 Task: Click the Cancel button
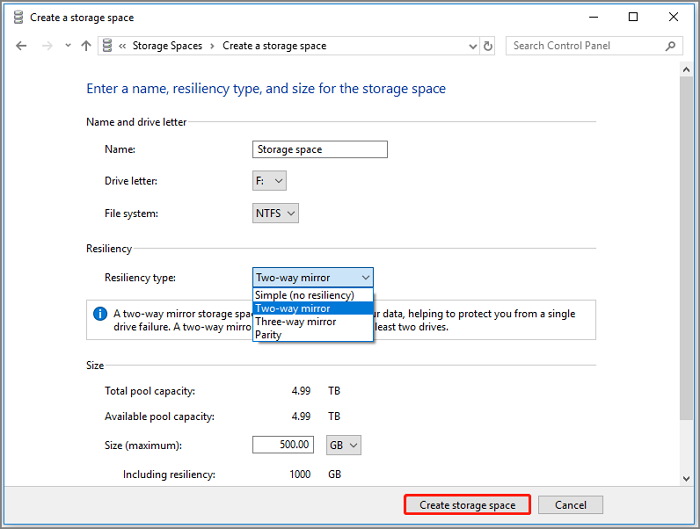(x=570, y=505)
